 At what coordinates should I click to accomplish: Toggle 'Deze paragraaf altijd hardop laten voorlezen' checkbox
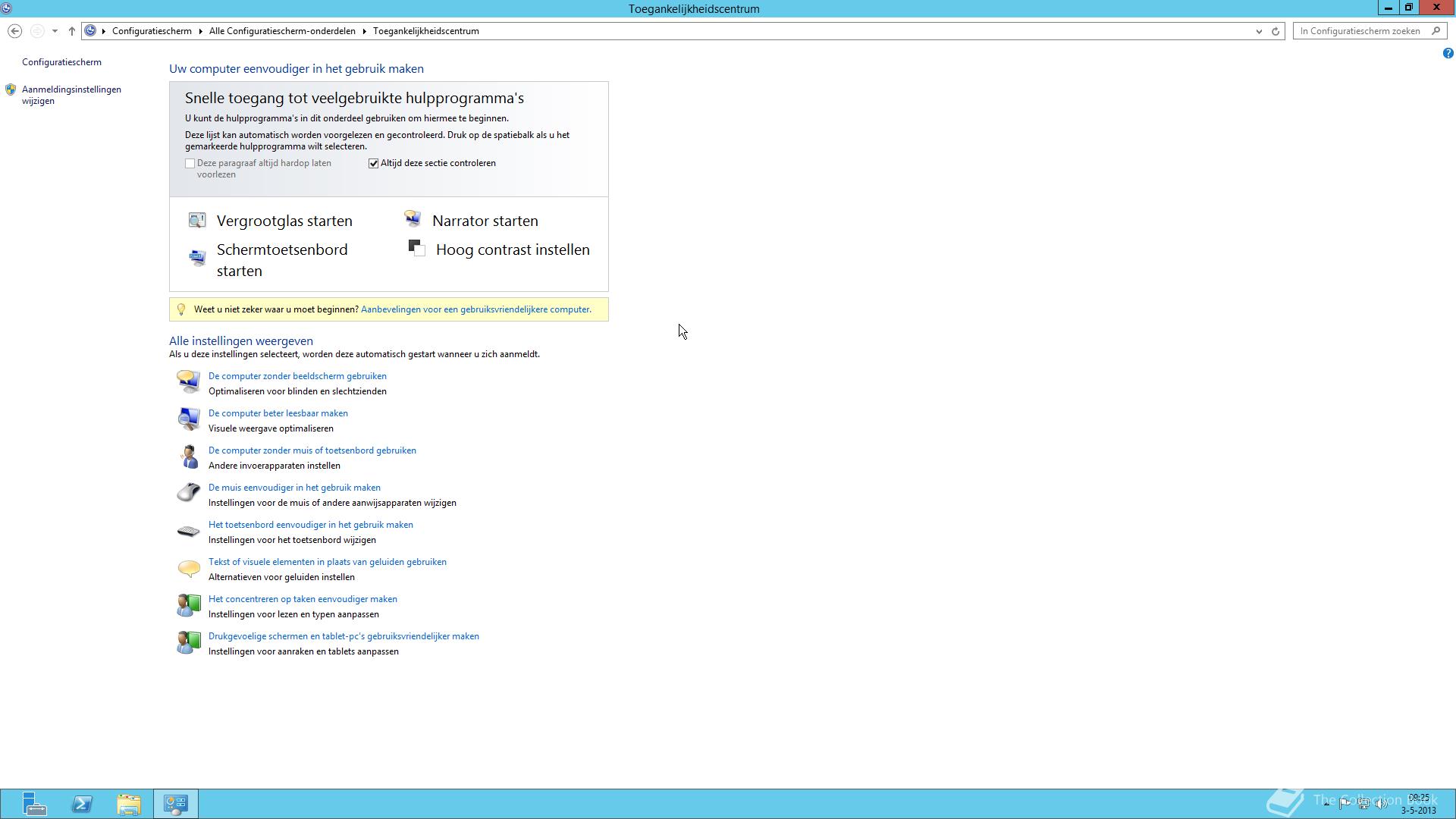click(190, 163)
